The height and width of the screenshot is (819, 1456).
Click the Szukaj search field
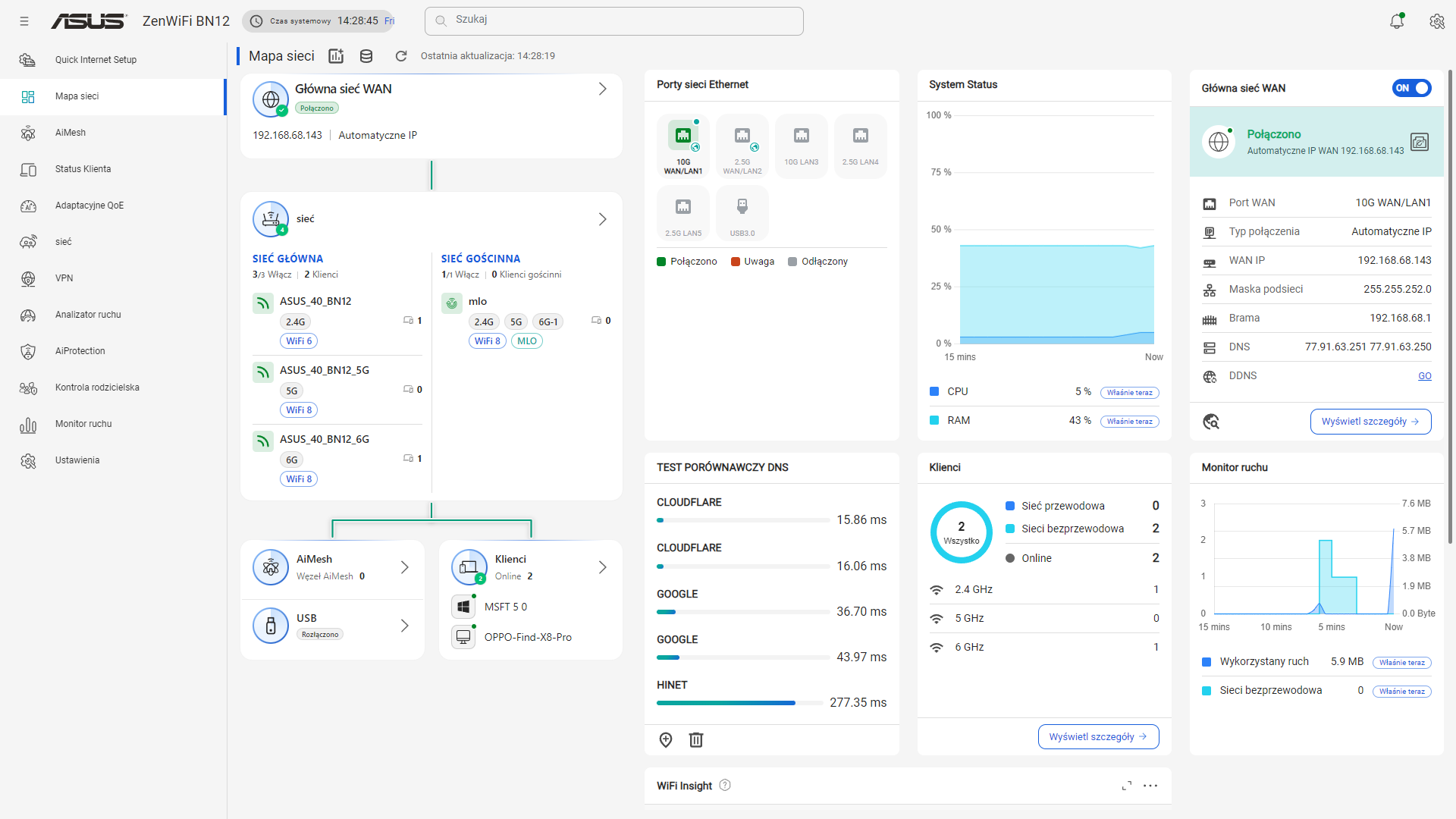pos(614,20)
